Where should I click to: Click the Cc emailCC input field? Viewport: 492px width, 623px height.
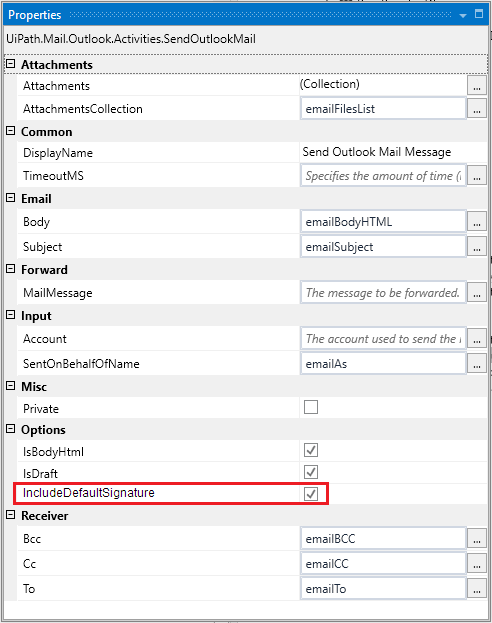pos(383,564)
